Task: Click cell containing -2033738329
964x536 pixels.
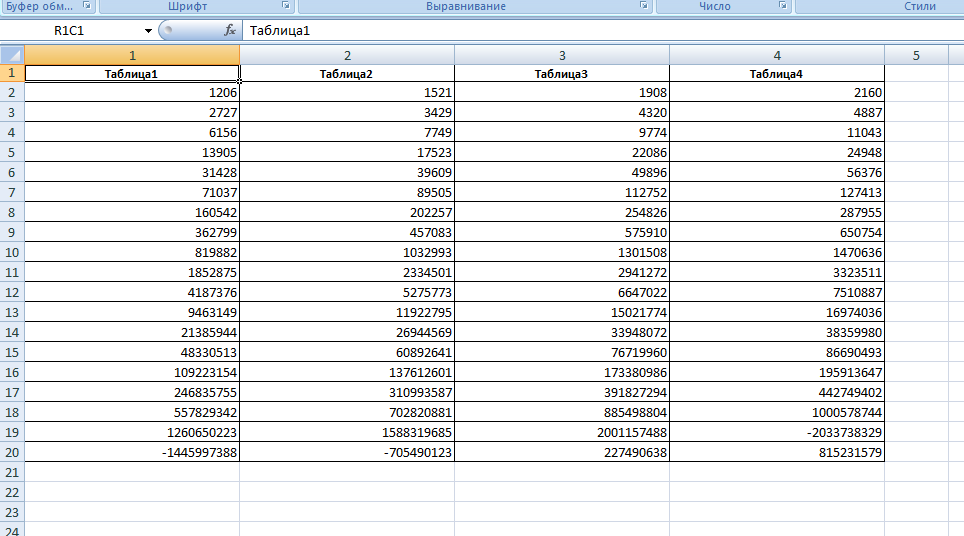Action: coord(776,432)
